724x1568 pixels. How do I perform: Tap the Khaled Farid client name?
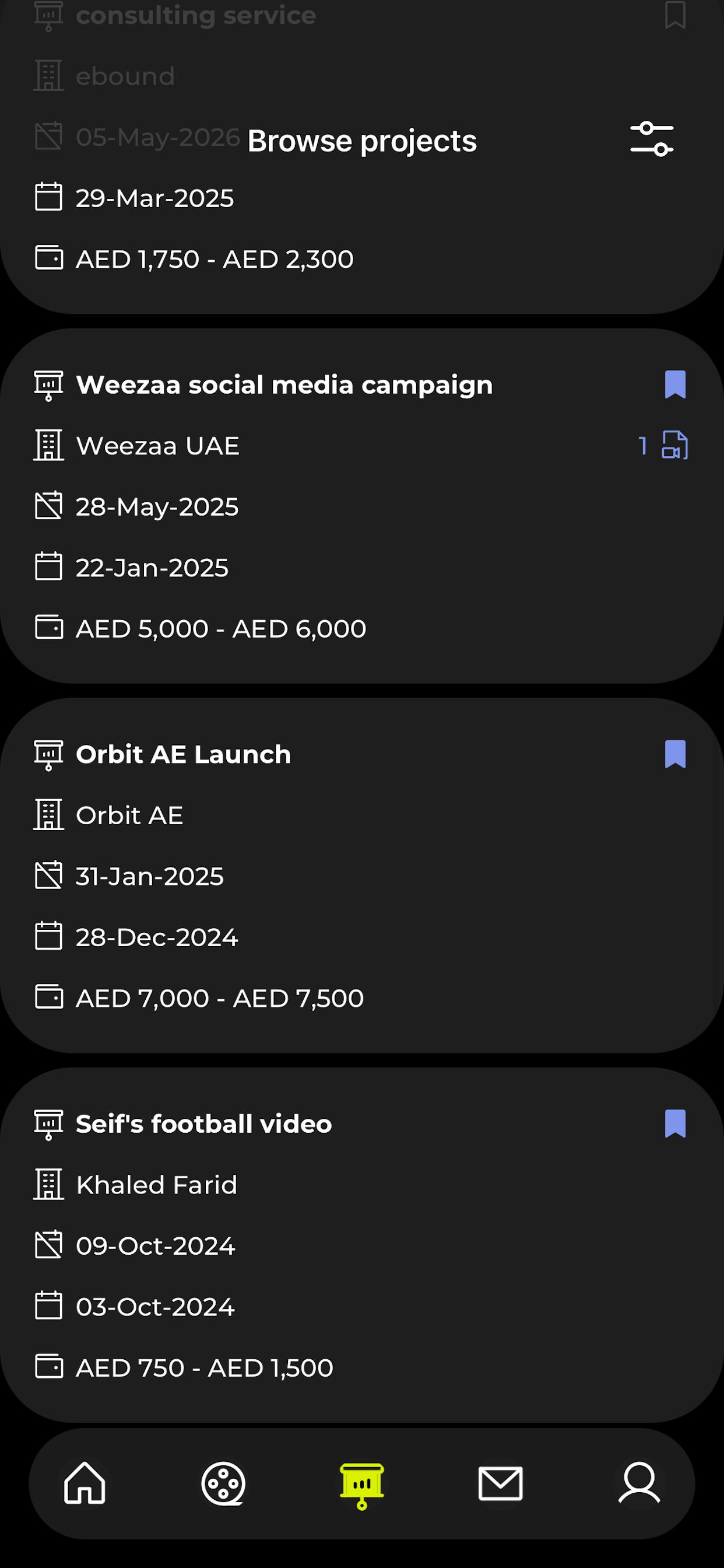coord(156,1185)
